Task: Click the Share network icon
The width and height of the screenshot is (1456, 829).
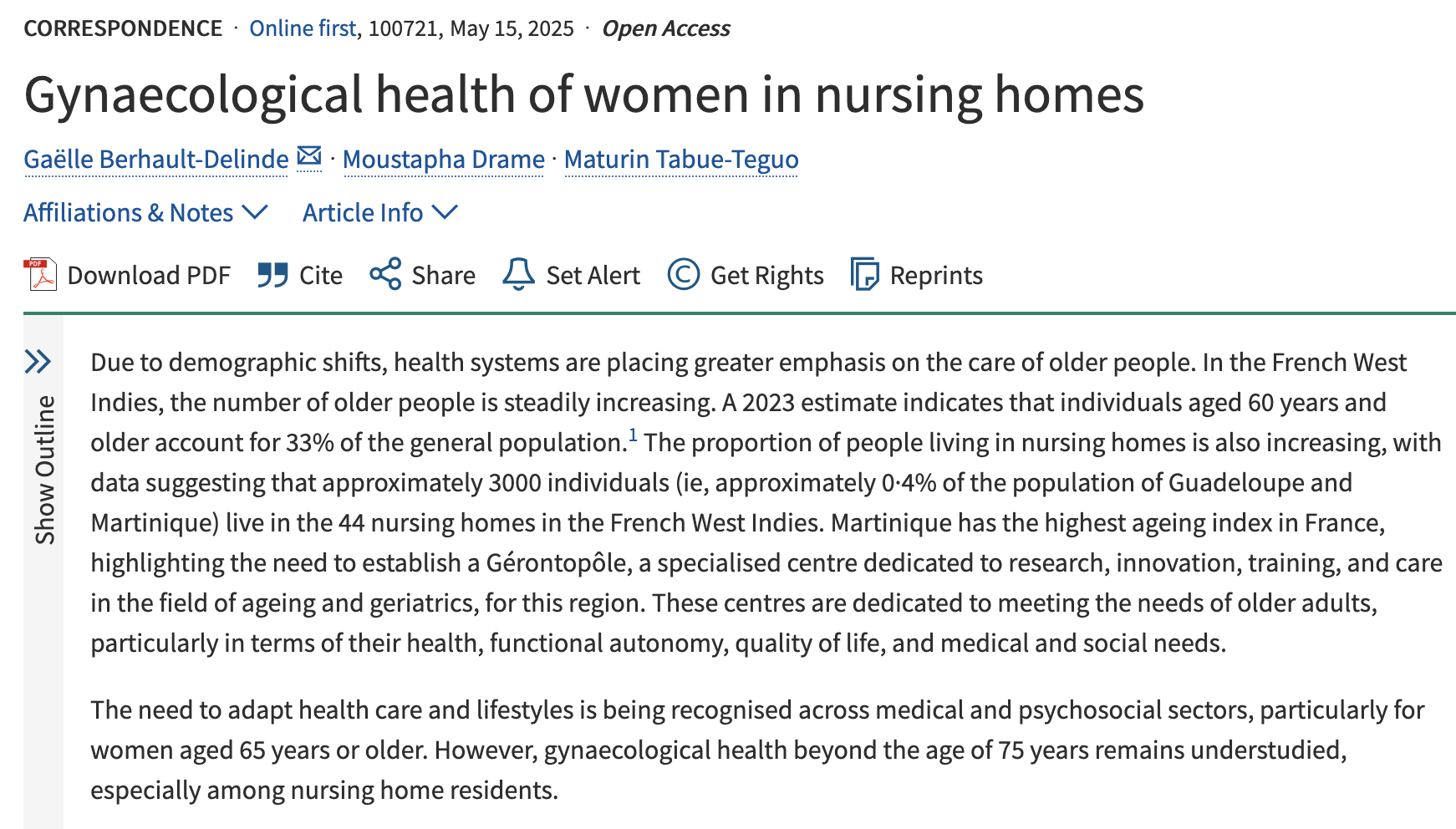Action: 385,274
